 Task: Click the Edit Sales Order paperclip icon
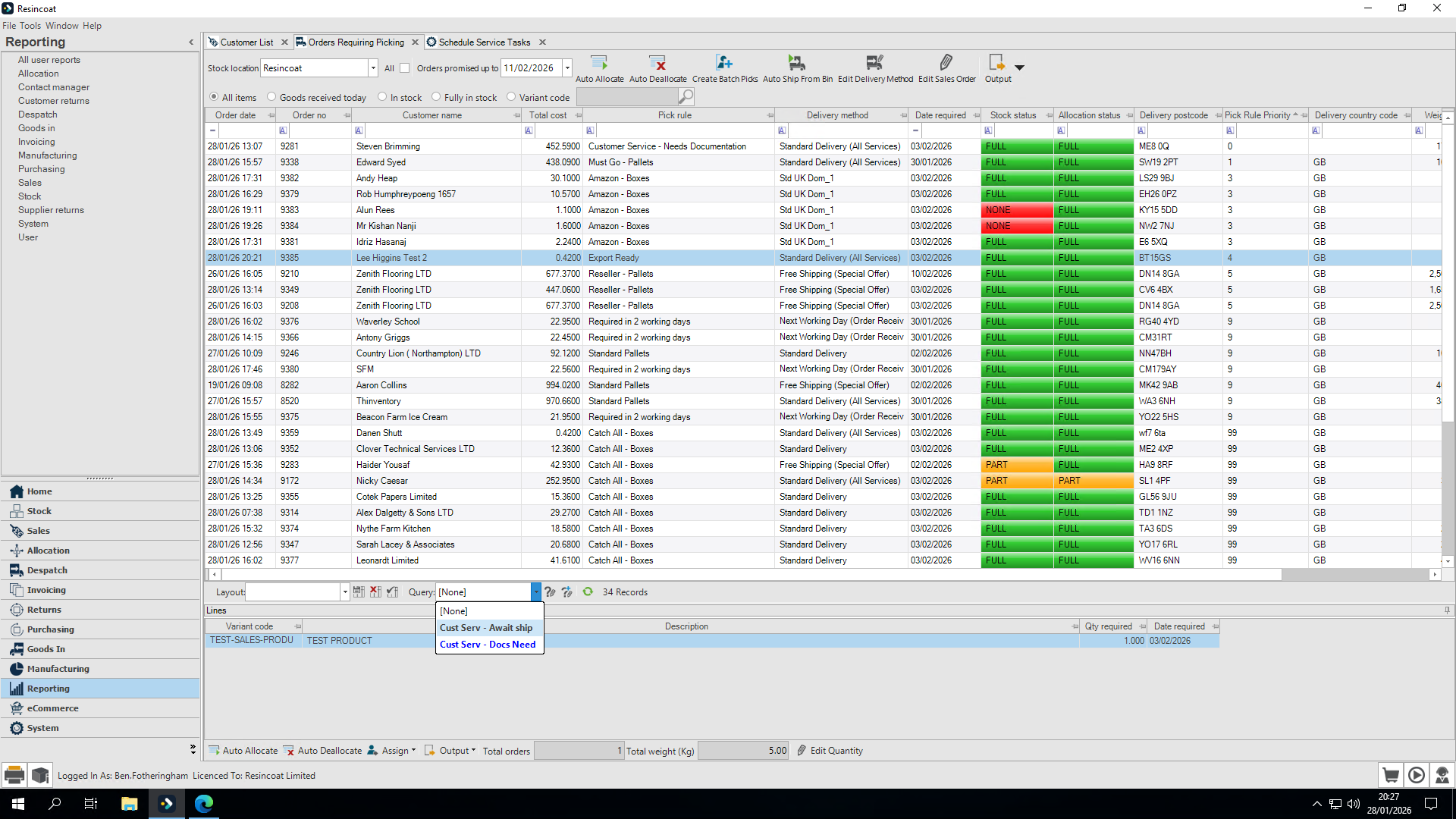point(946,62)
